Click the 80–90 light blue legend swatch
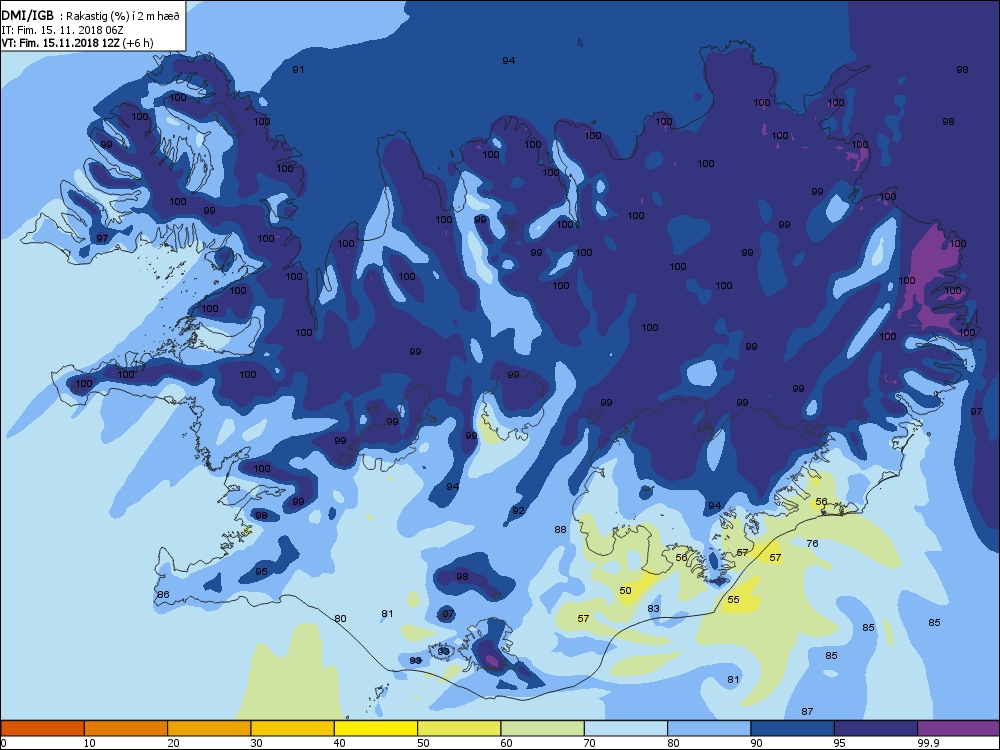 709,728
